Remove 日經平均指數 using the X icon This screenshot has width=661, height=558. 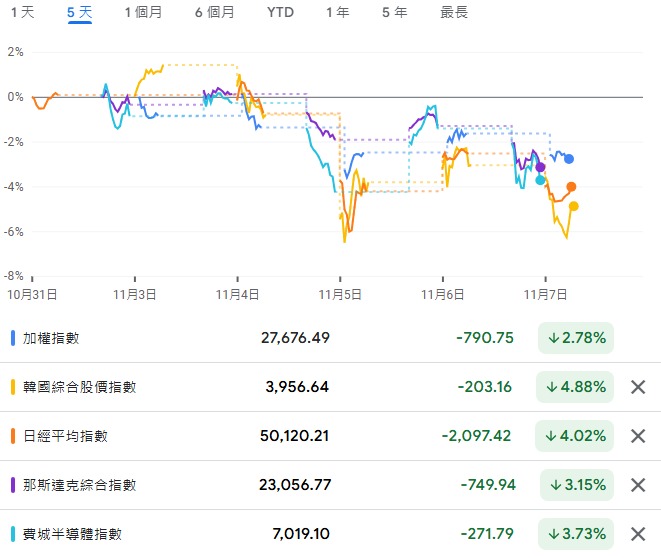[x=638, y=436]
